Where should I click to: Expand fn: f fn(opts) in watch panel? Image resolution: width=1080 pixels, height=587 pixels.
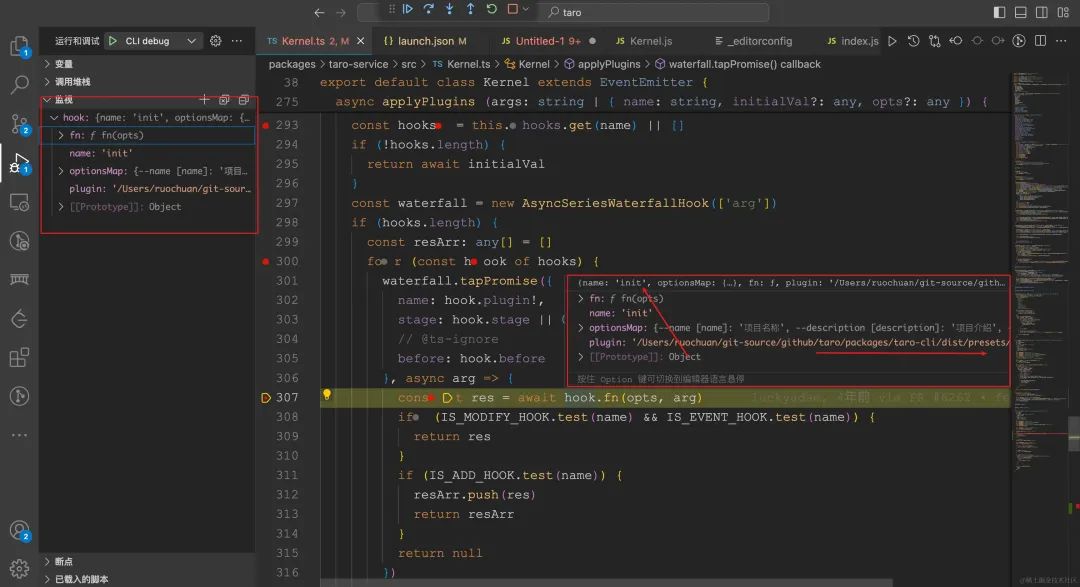[61, 136]
